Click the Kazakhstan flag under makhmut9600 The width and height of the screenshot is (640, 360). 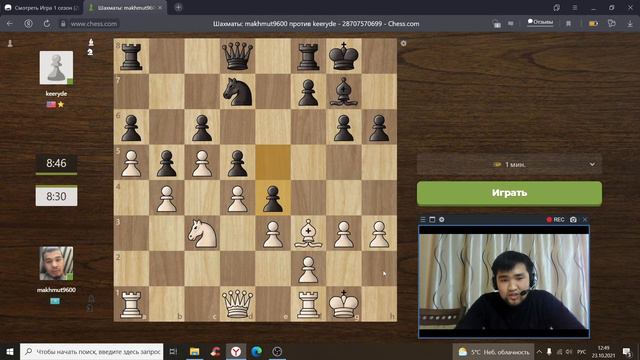(55, 301)
